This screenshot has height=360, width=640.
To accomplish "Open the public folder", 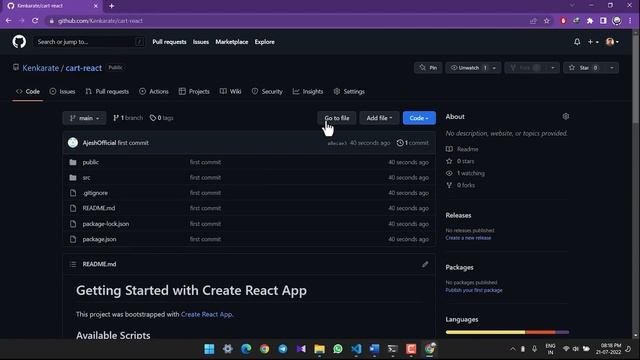I will pyautogui.click(x=91, y=162).
